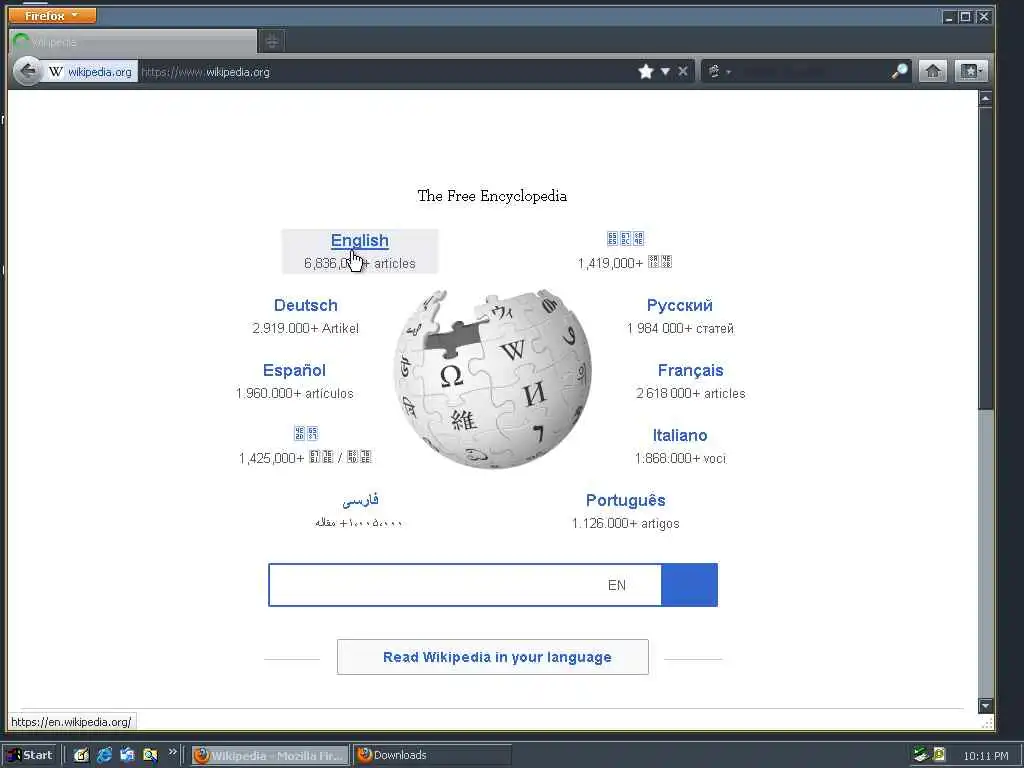The image size is (1024, 768).
Task: Open a new tab with plus button
Action: coord(272,42)
